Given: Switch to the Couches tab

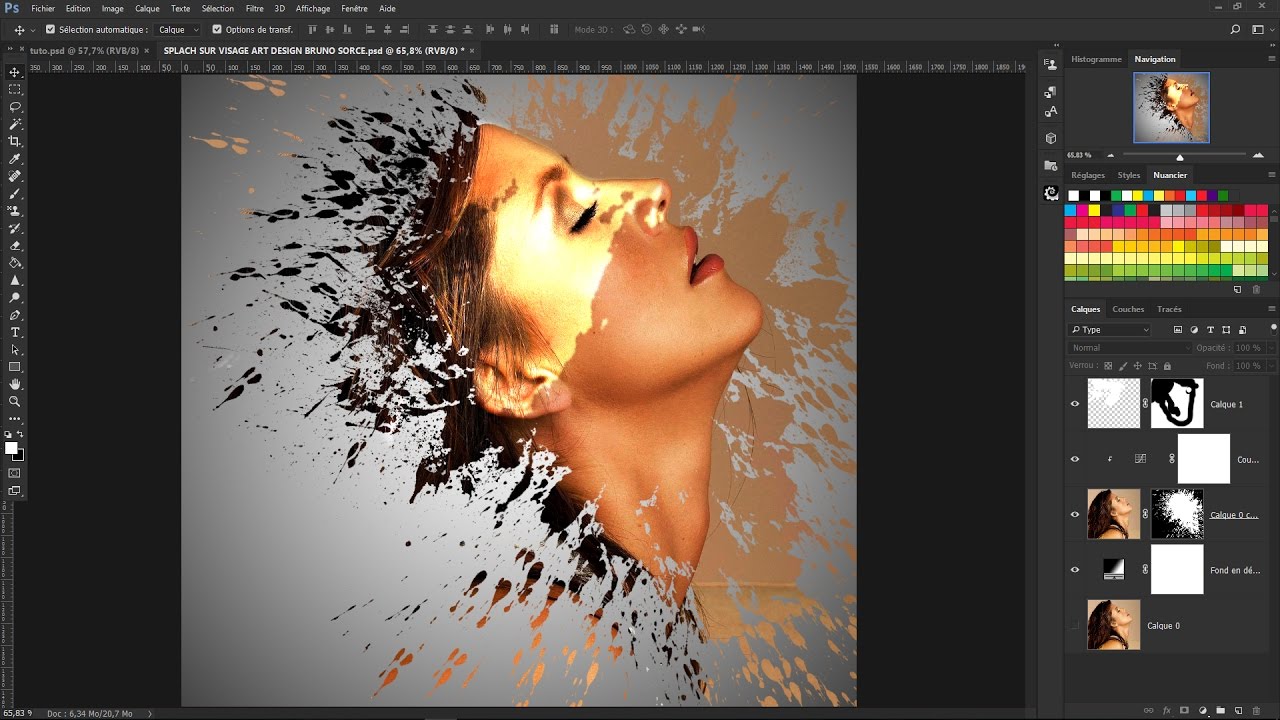Looking at the screenshot, I should click(1128, 309).
